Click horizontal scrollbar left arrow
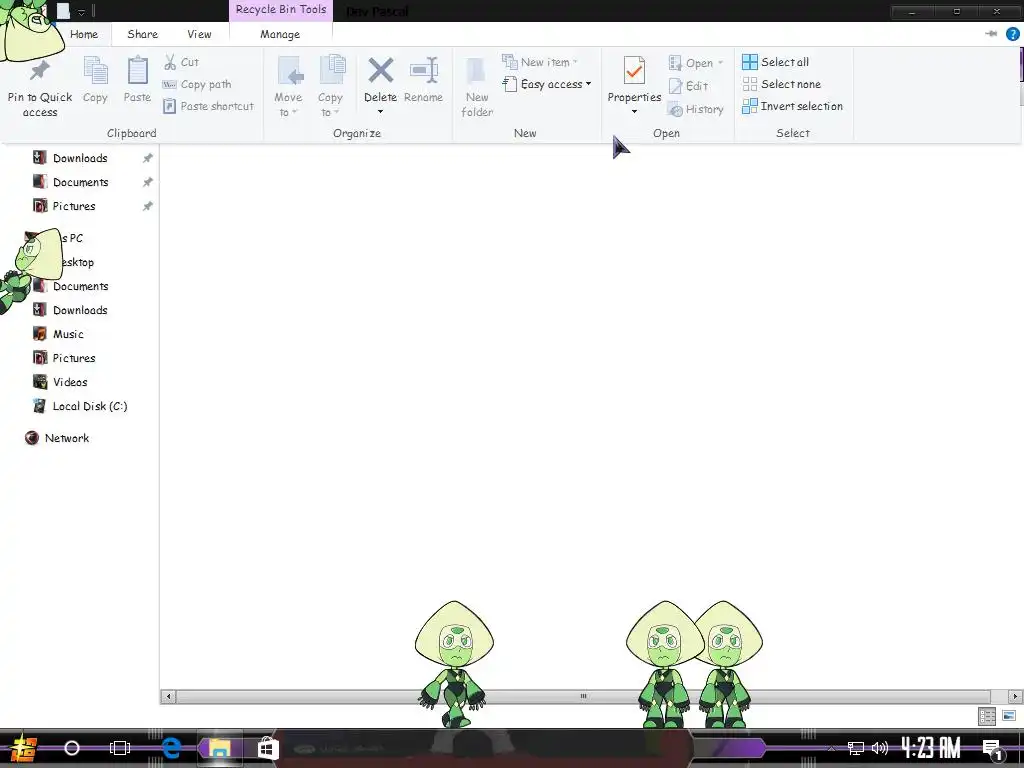This screenshot has width=1024, height=768. click(168, 696)
